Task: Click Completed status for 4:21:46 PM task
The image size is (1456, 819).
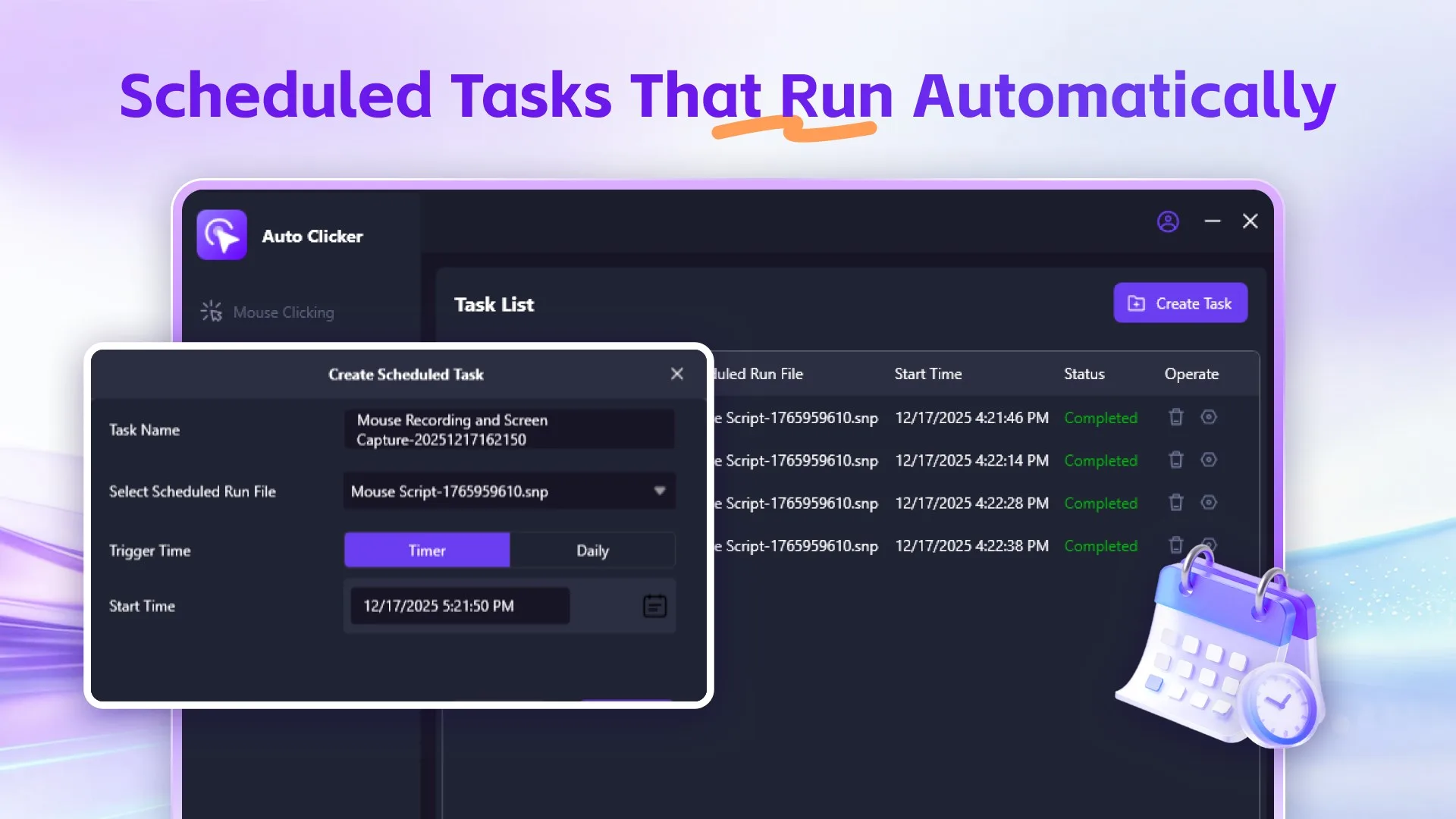Action: [1100, 418]
